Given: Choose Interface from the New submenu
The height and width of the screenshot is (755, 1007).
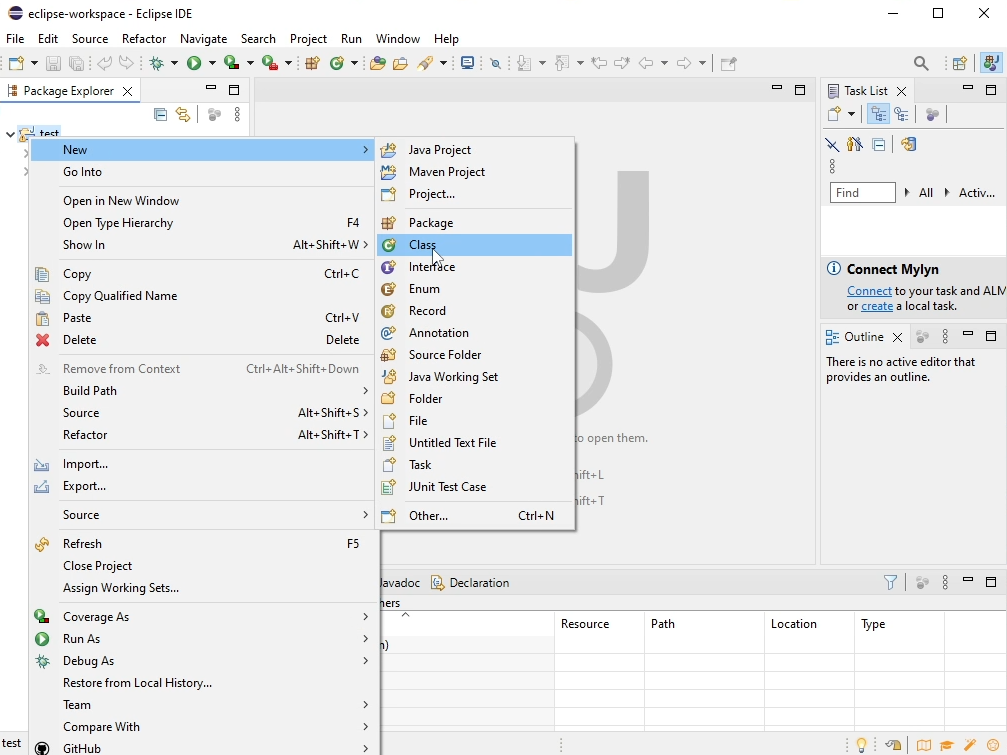Looking at the screenshot, I should click(x=474, y=266).
